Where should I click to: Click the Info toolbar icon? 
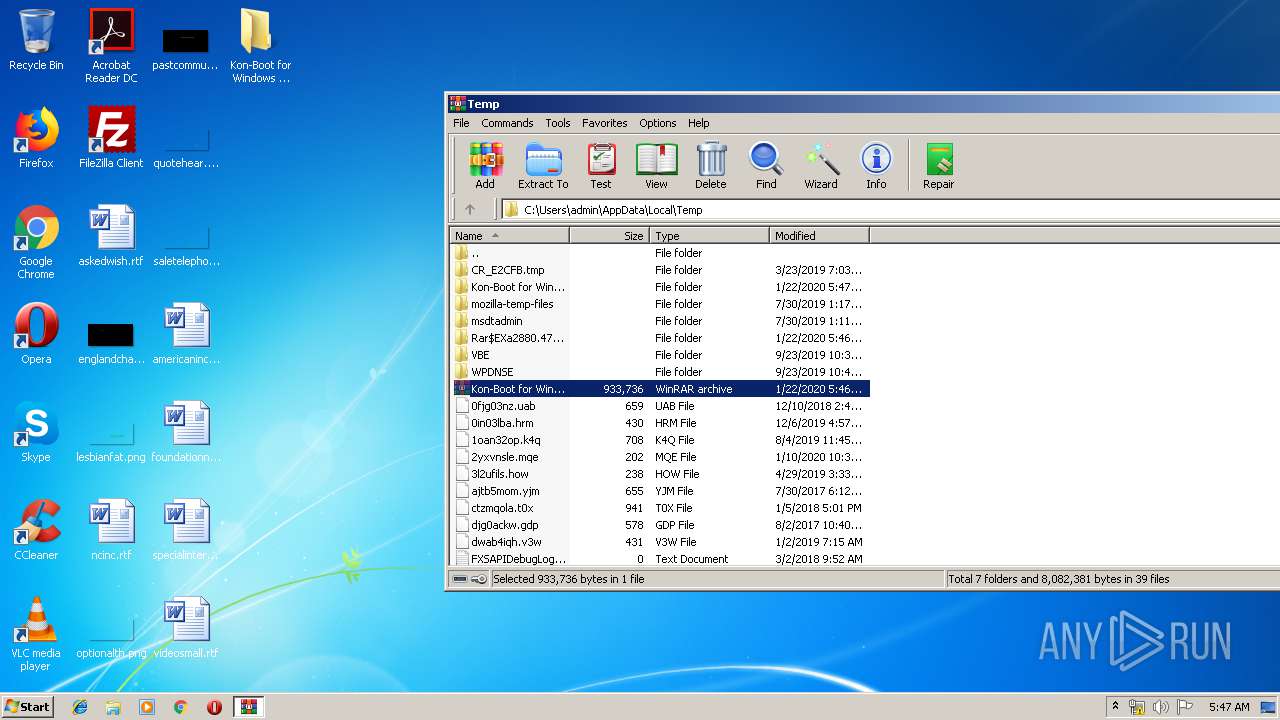(x=876, y=165)
